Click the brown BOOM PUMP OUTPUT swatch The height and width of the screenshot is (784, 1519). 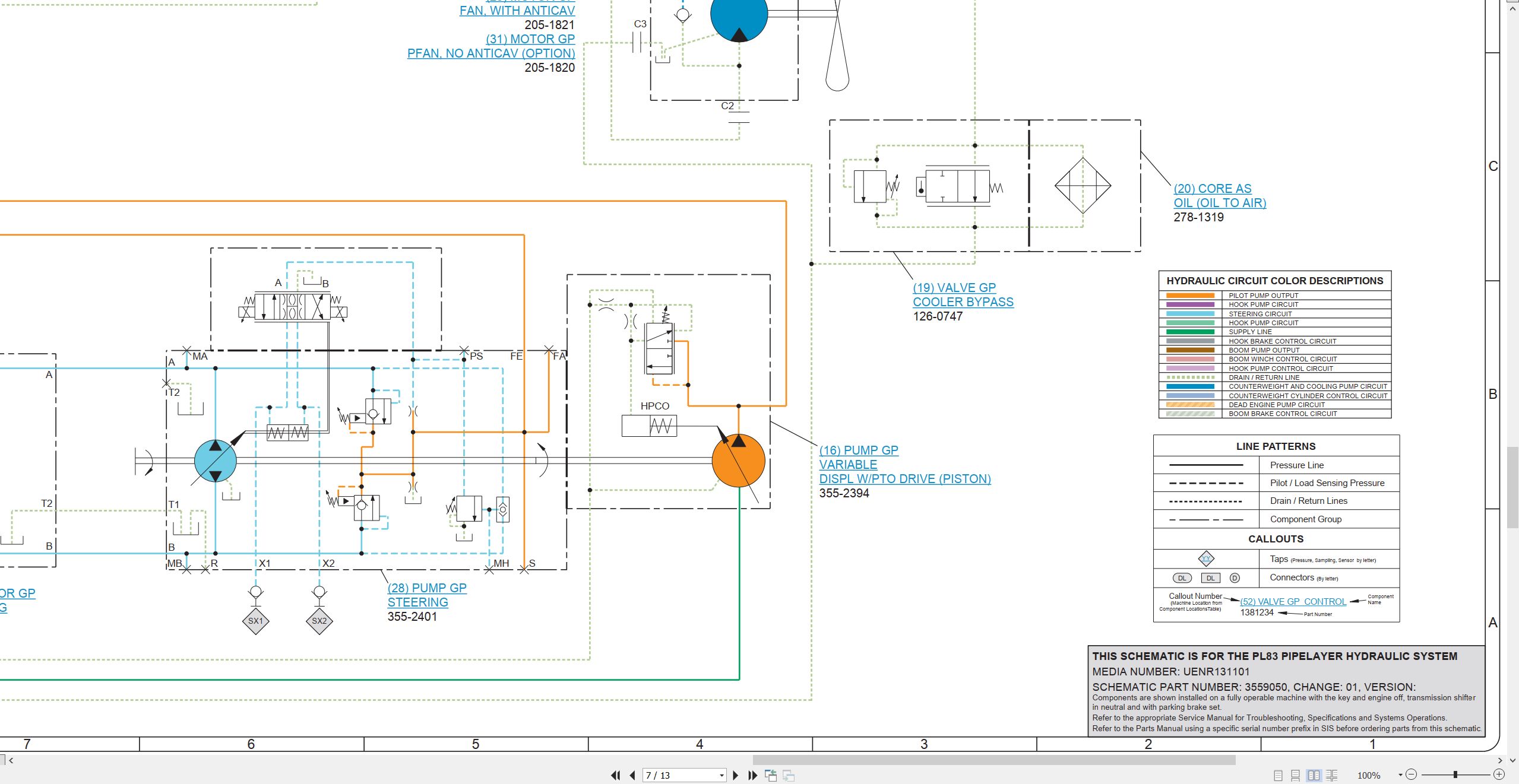pos(1190,350)
